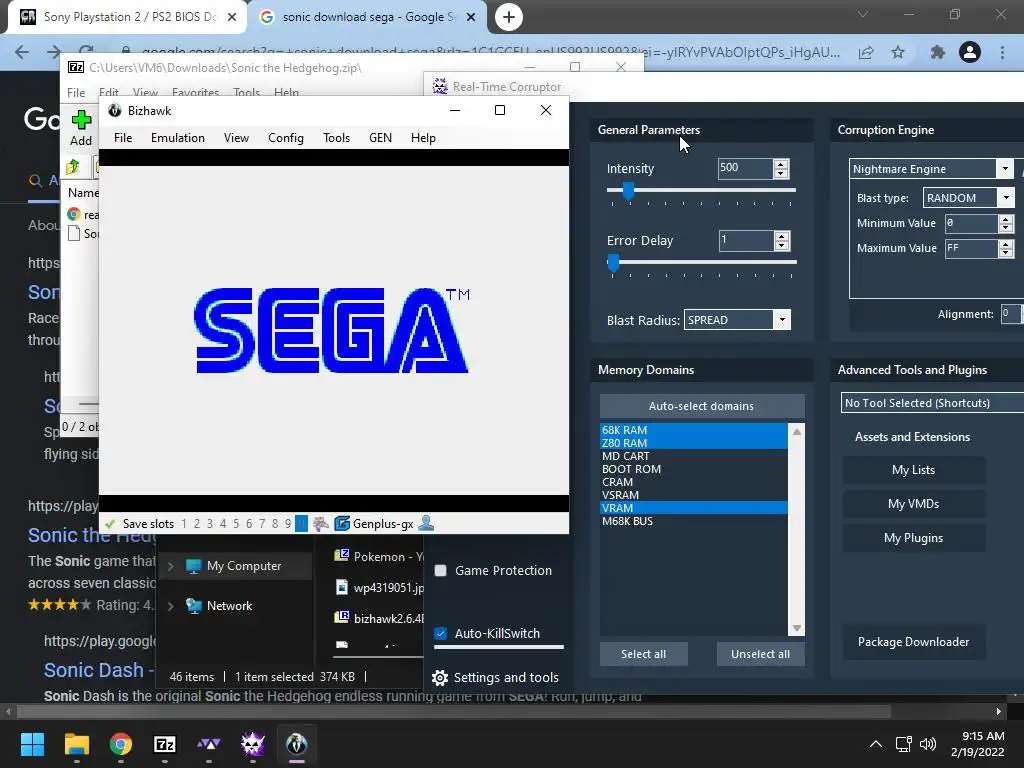Image resolution: width=1024 pixels, height=768 pixels.
Task: Select MD CART memory domain
Action: click(694, 456)
